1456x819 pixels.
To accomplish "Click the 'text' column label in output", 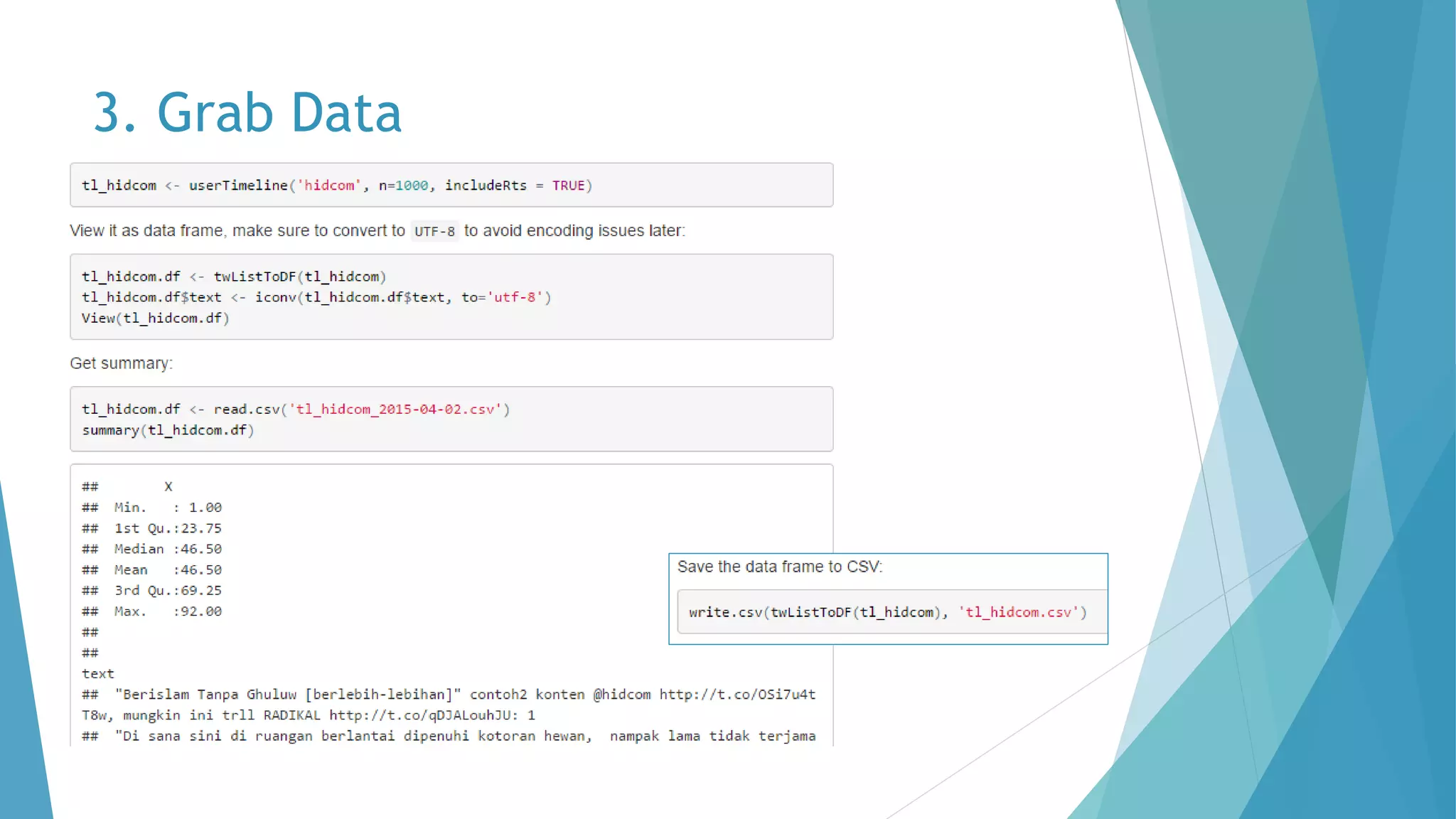I will click(98, 673).
